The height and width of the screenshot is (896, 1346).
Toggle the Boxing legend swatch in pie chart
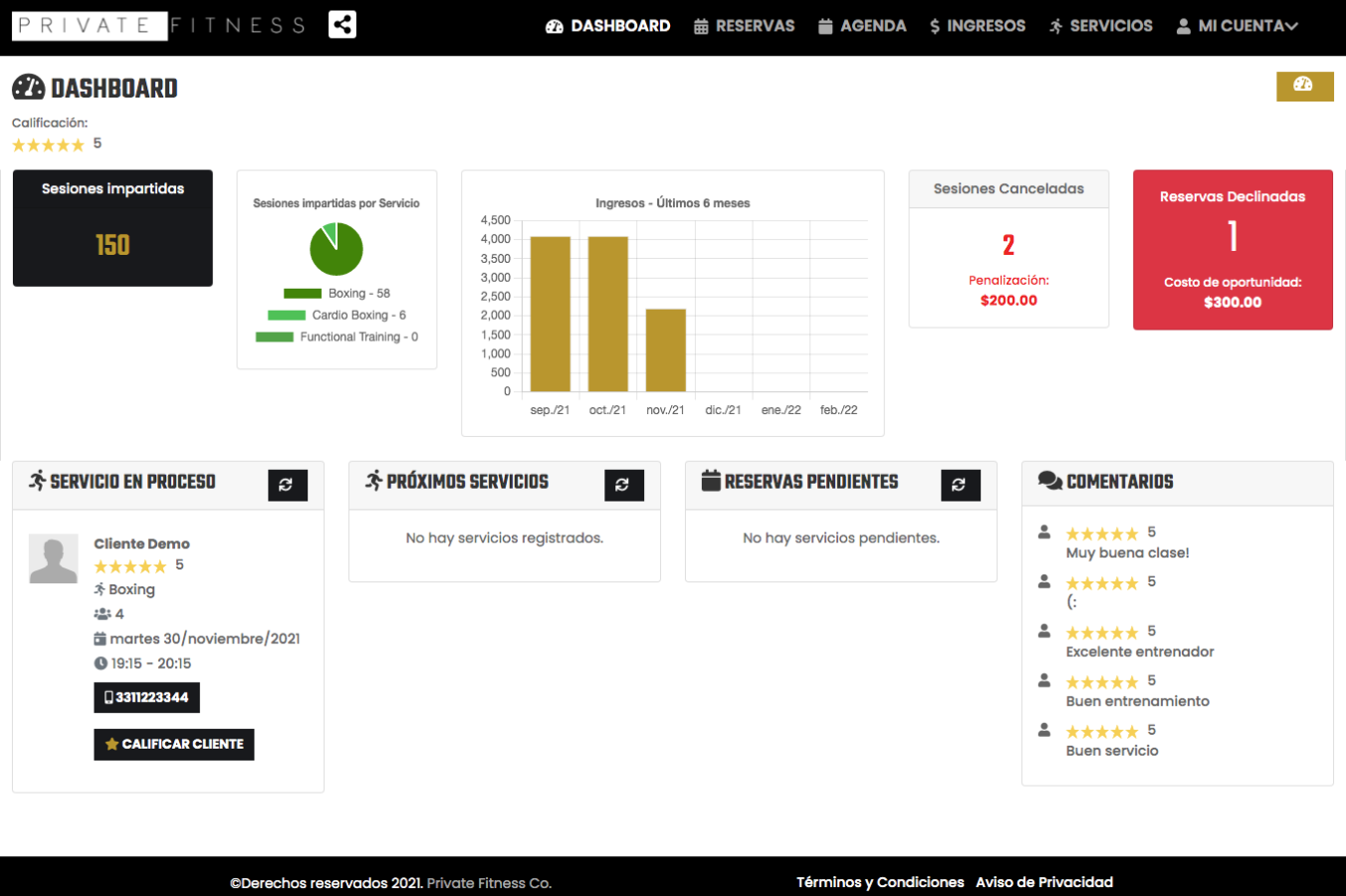(303, 294)
